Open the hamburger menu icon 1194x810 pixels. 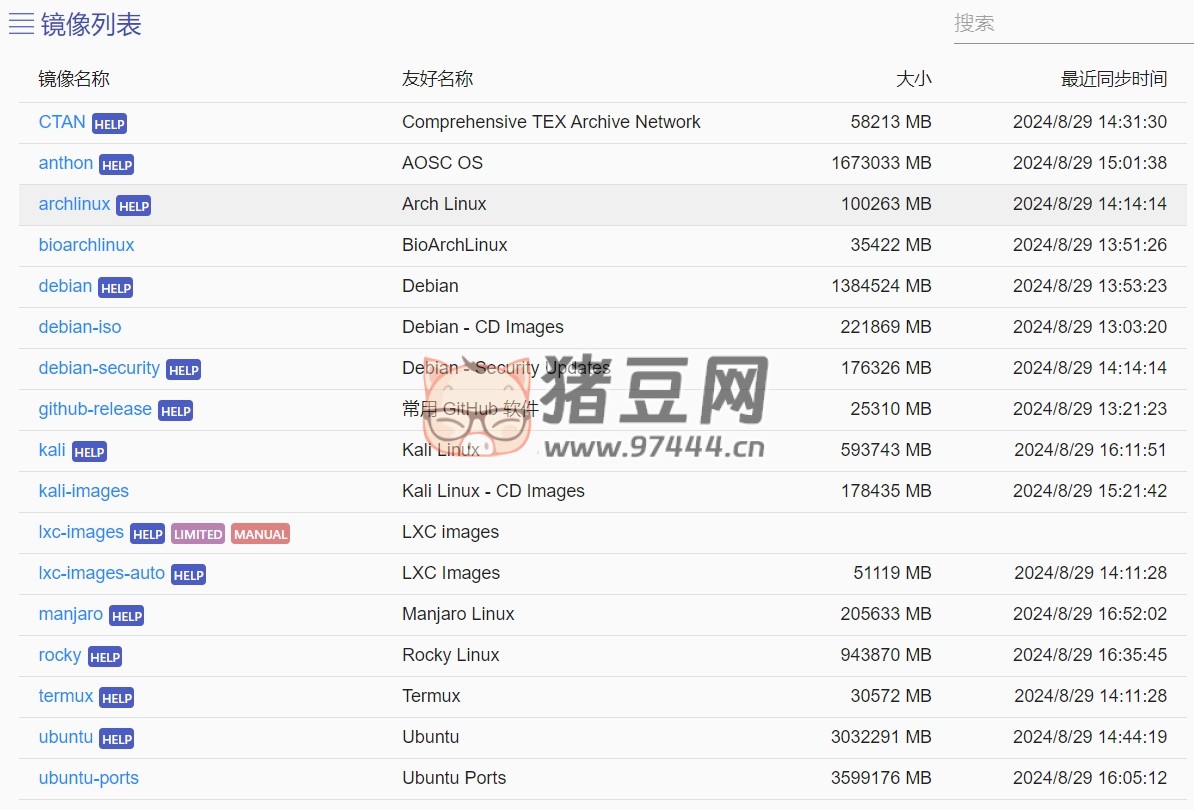[x=21, y=24]
